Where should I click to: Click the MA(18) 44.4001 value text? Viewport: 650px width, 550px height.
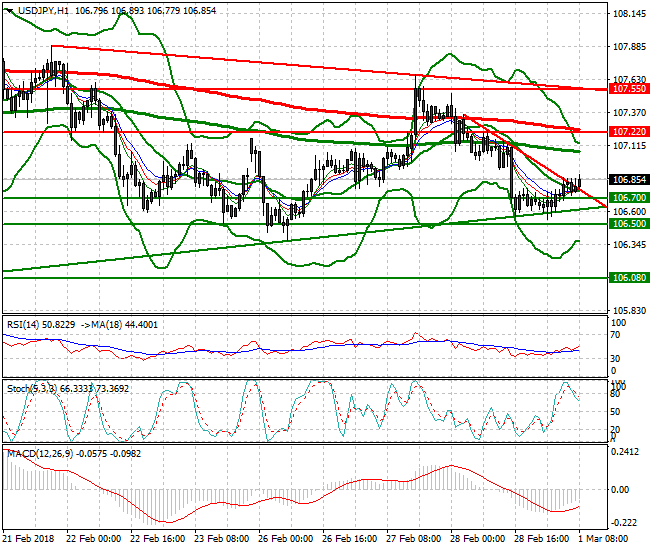[x=124, y=325]
